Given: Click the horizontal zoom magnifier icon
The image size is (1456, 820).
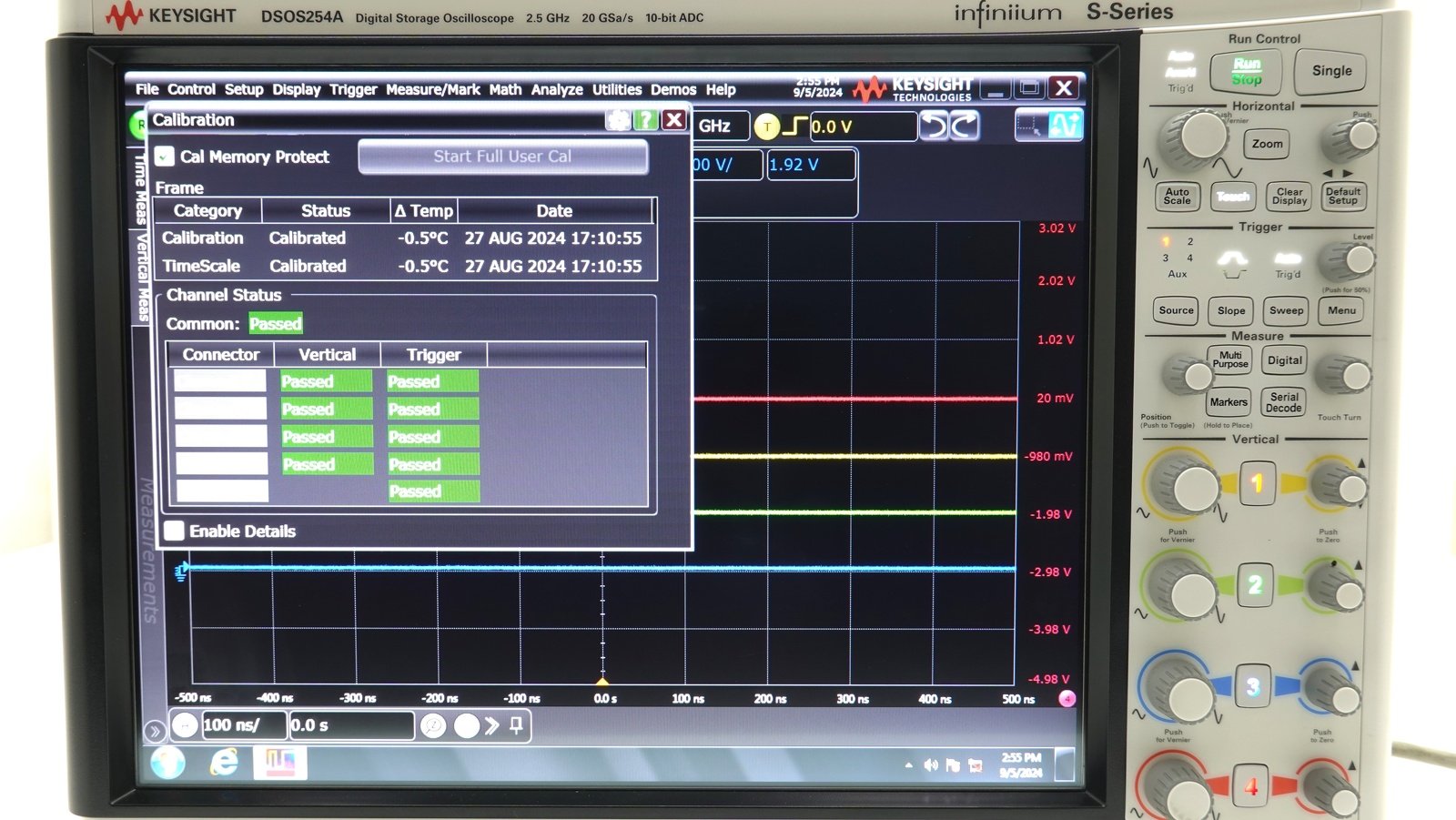Looking at the screenshot, I should pos(433,725).
